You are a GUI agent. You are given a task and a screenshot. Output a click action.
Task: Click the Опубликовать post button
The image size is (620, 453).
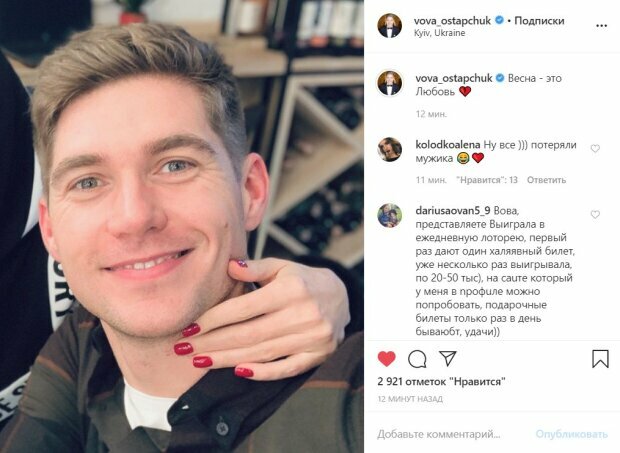[x=571, y=434]
